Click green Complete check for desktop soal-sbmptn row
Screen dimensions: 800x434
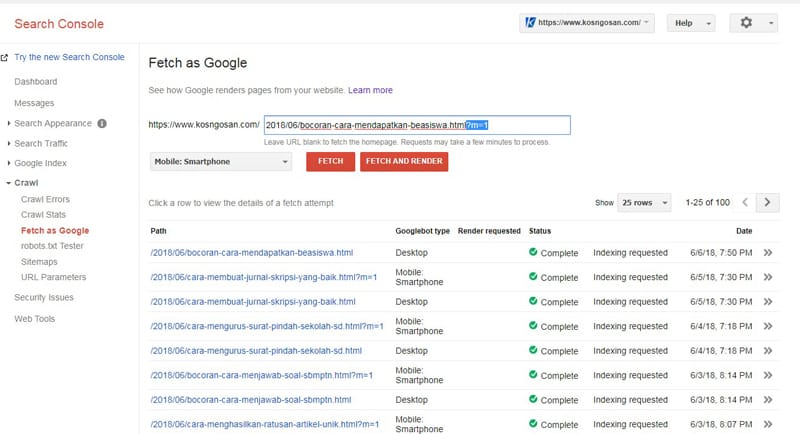(x=533, y=399)
